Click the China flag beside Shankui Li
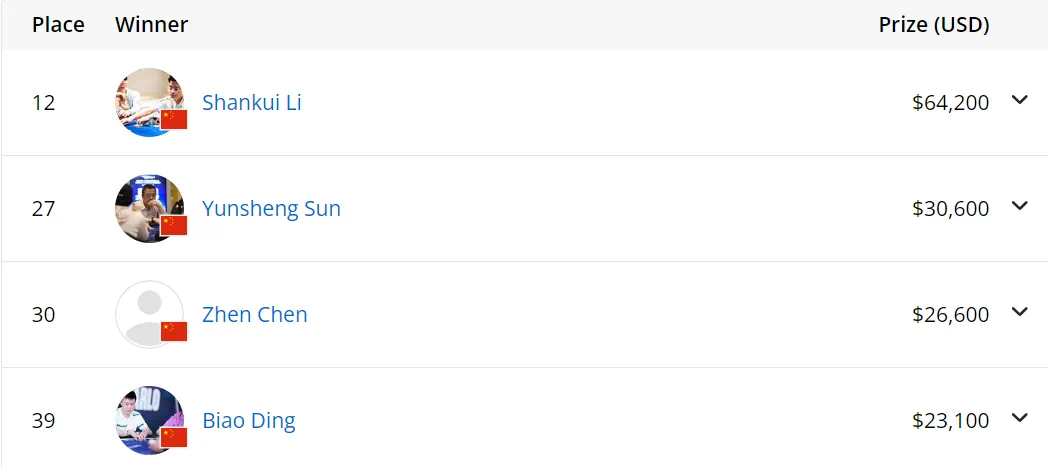Image resolution: width=1048 pixels, height=468 pixels. tap(174, 119)
